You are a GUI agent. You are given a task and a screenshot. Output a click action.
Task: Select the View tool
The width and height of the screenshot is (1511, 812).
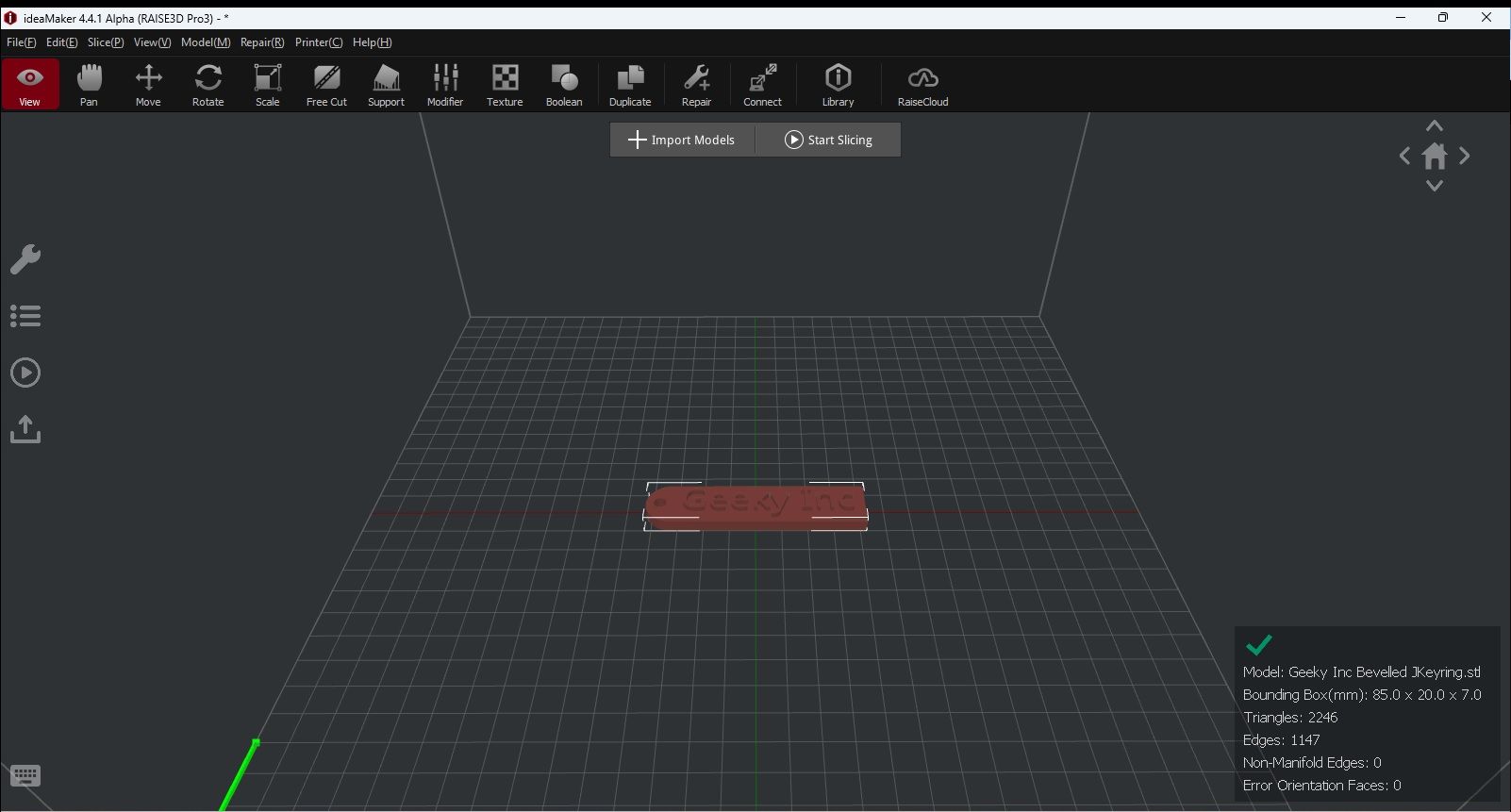coord(30,84)
